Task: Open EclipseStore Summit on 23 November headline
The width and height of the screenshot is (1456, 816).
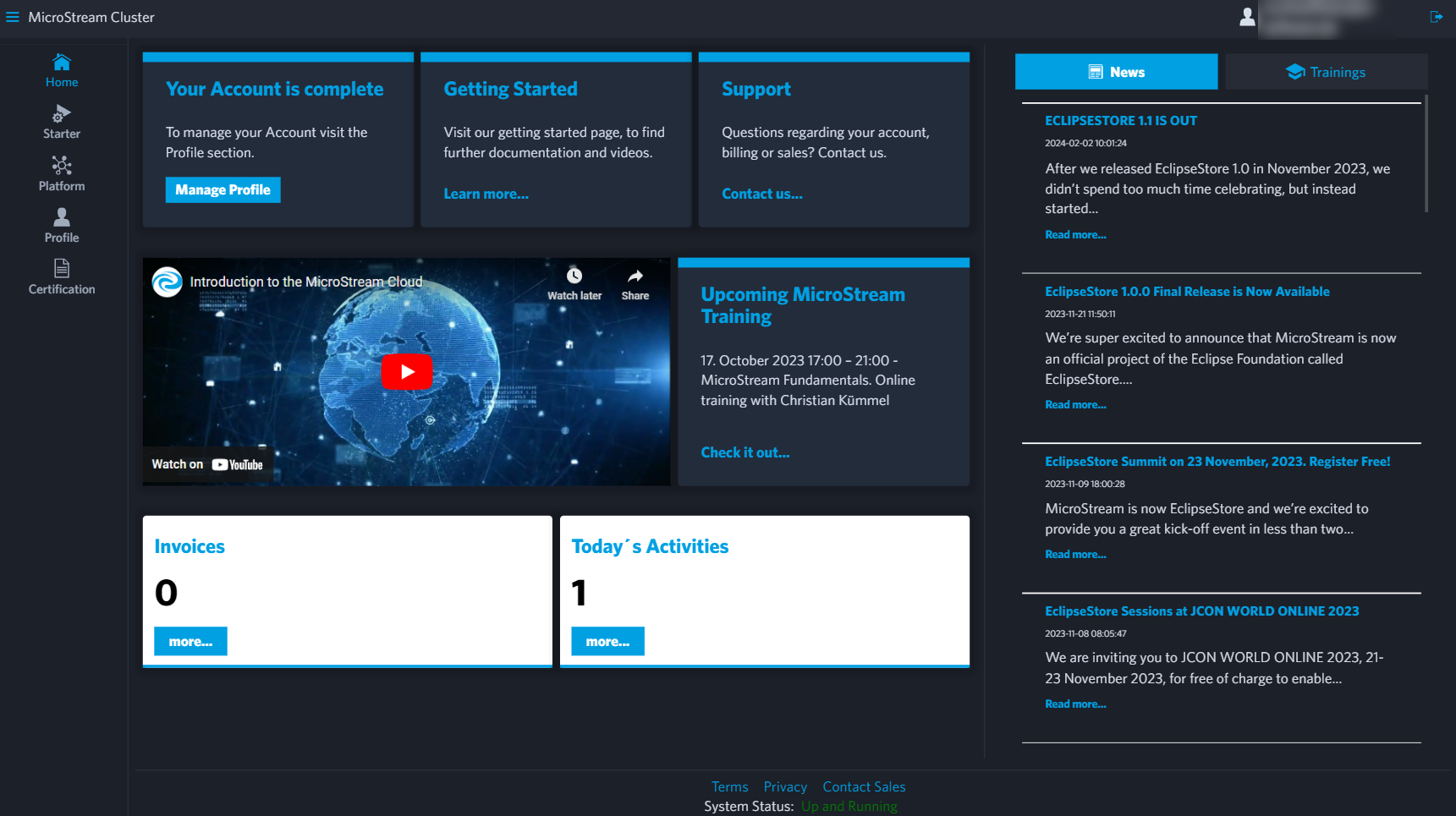Action: pos(1217,462)
